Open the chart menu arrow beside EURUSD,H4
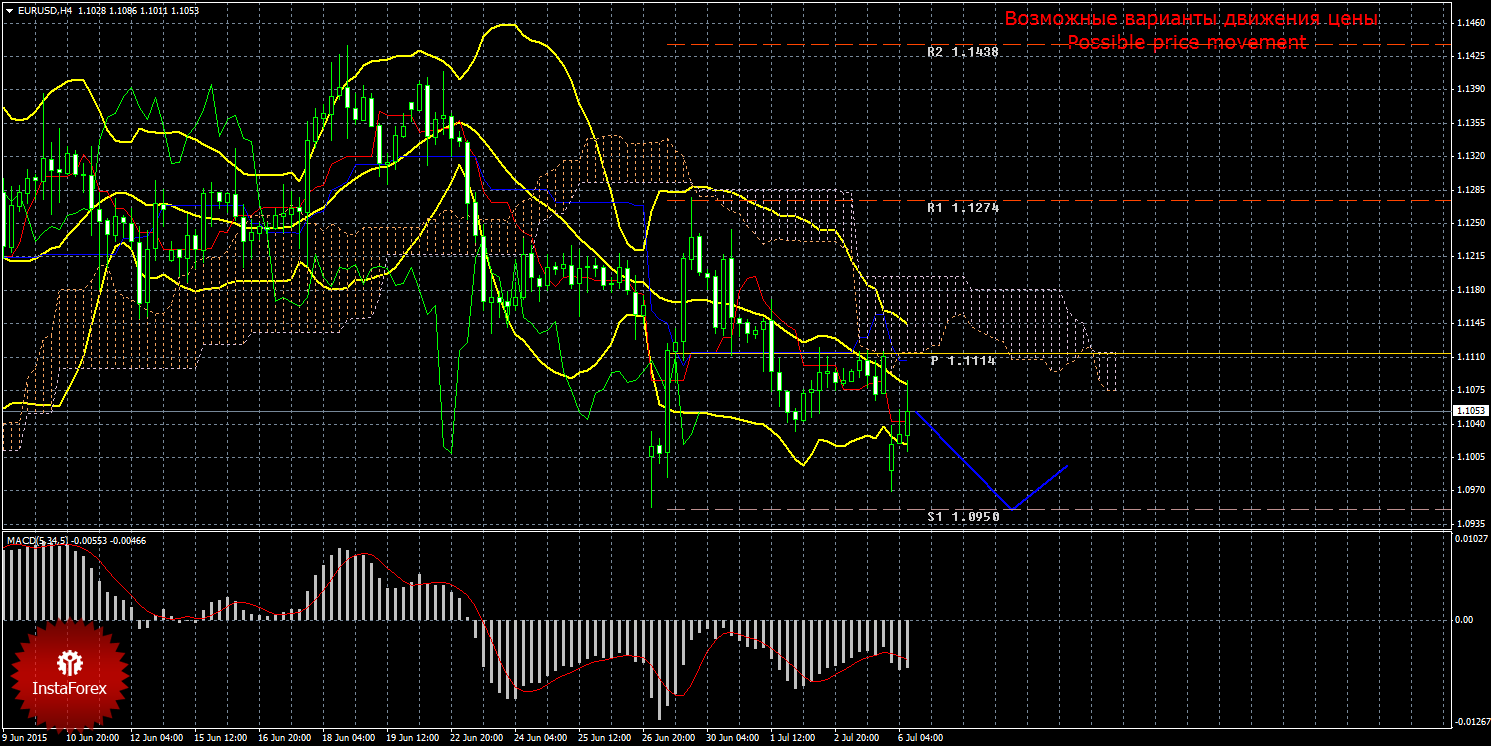Image resolution: width=1491 pixels, height=746 pixels. click(9, 9)
